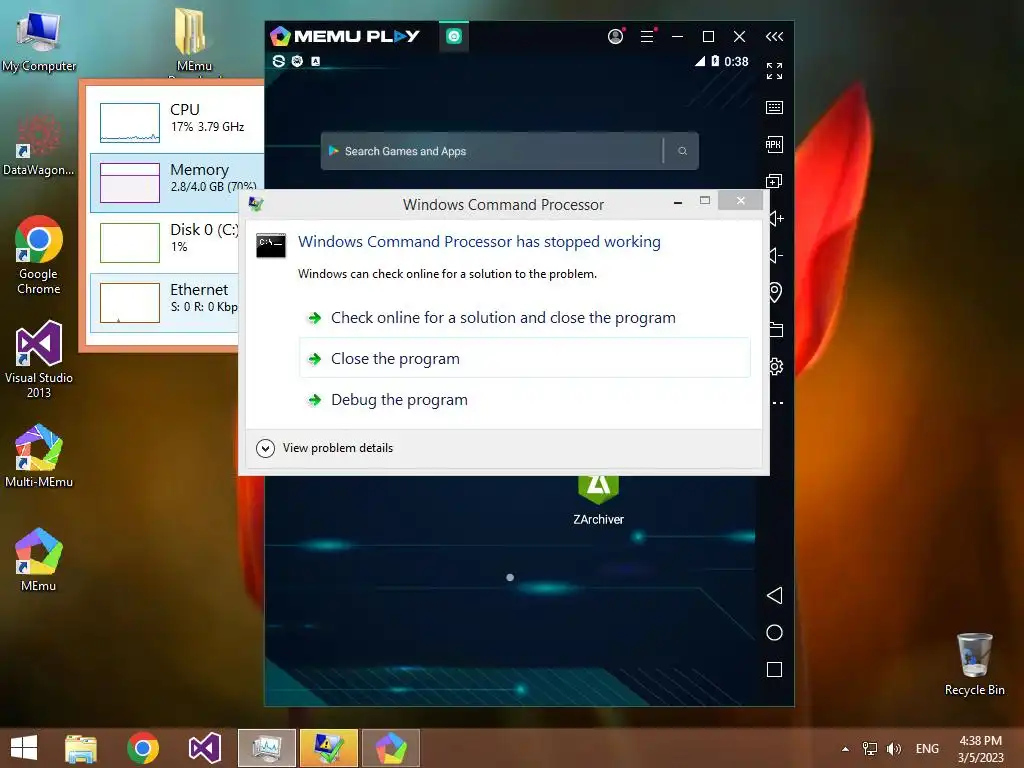Click the Windows Start button

24,748
